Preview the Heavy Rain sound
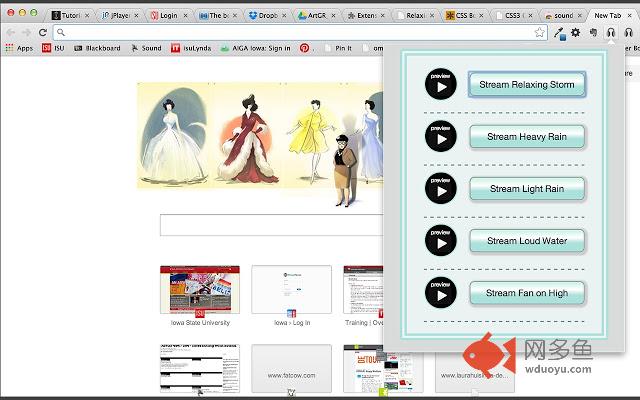Viewport: 640px width, 400px height. [441, 136]
